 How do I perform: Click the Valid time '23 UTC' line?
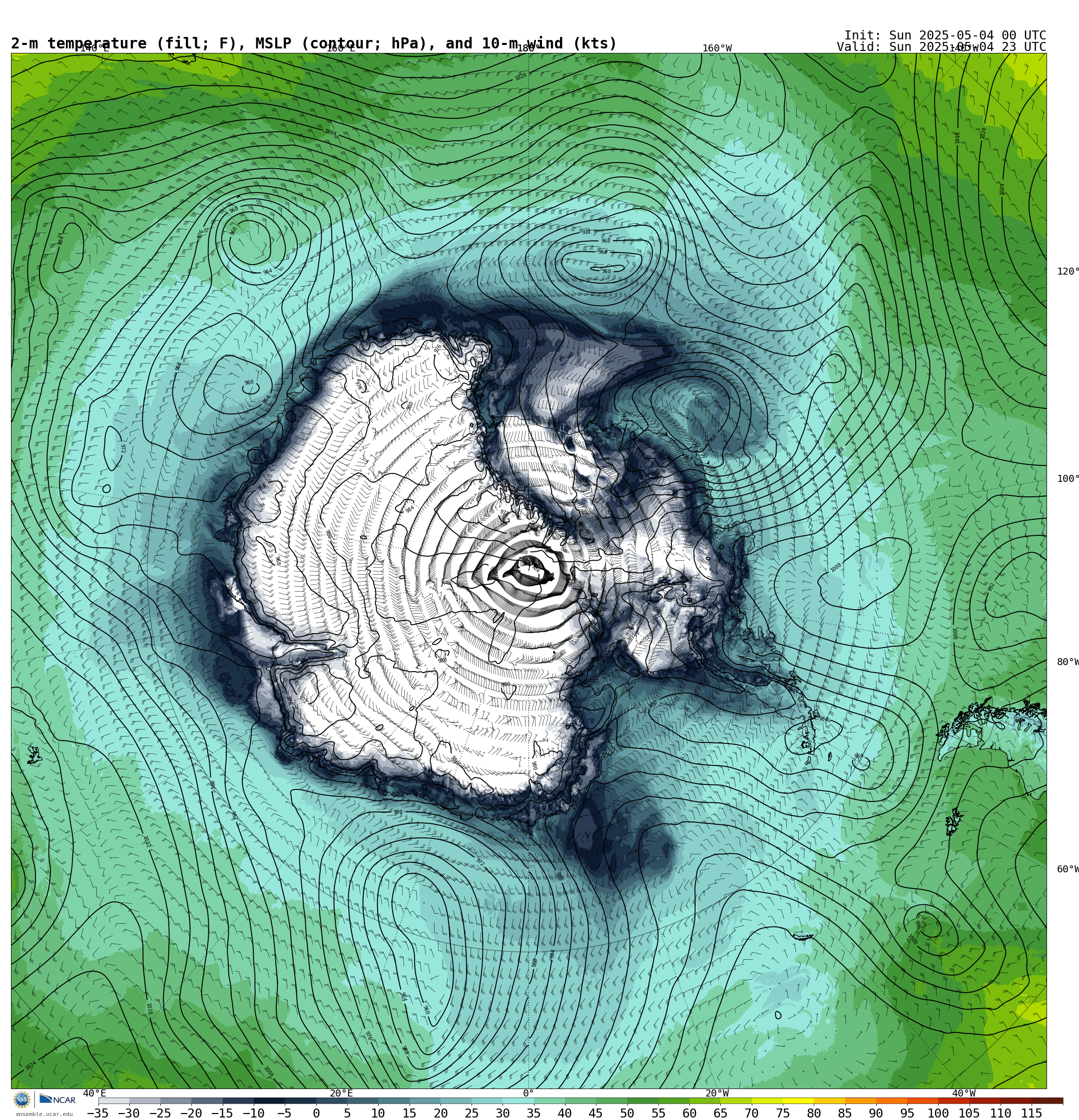click(941, 47)
